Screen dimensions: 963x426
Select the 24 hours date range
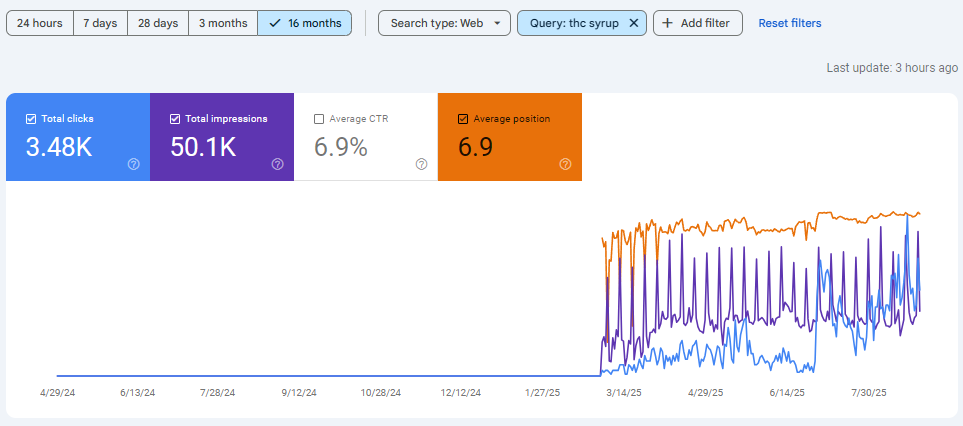click(x=40, y=23)
